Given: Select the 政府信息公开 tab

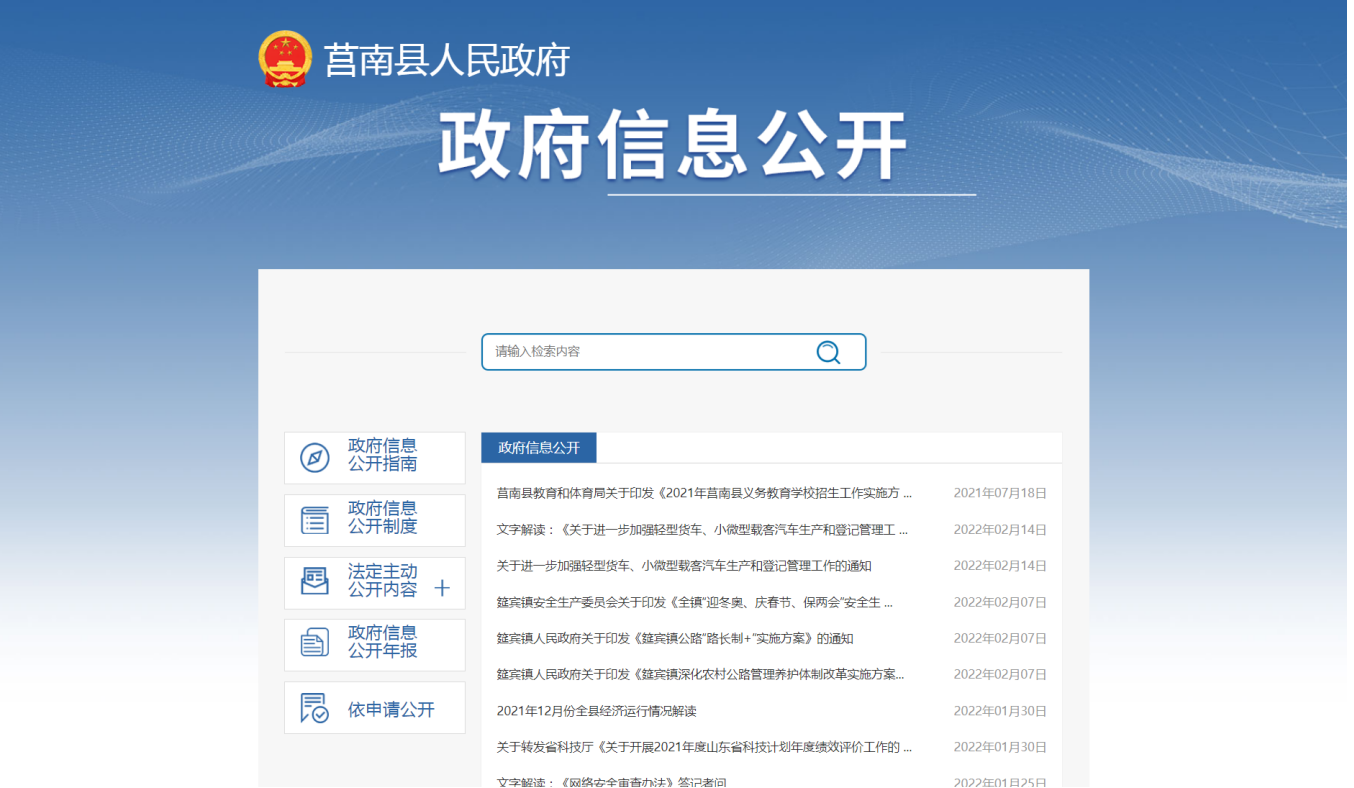Looking at the screenshot, I should pos(539,448).
